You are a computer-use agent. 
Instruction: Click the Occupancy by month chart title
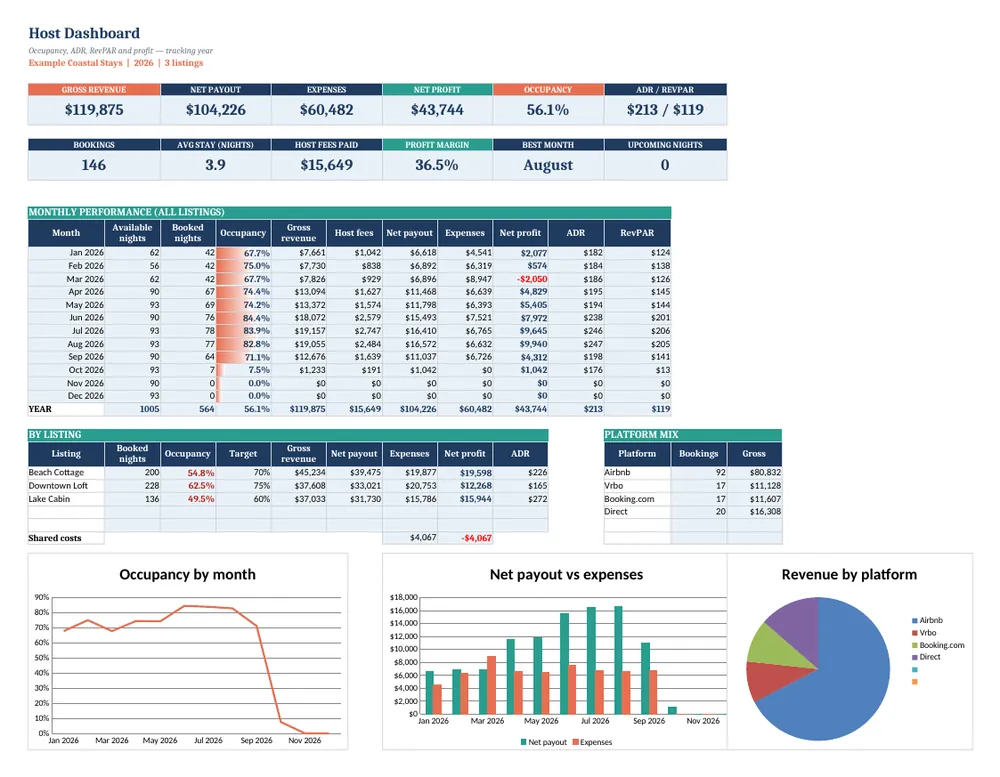pyautogui.click(x=188, y=574)
